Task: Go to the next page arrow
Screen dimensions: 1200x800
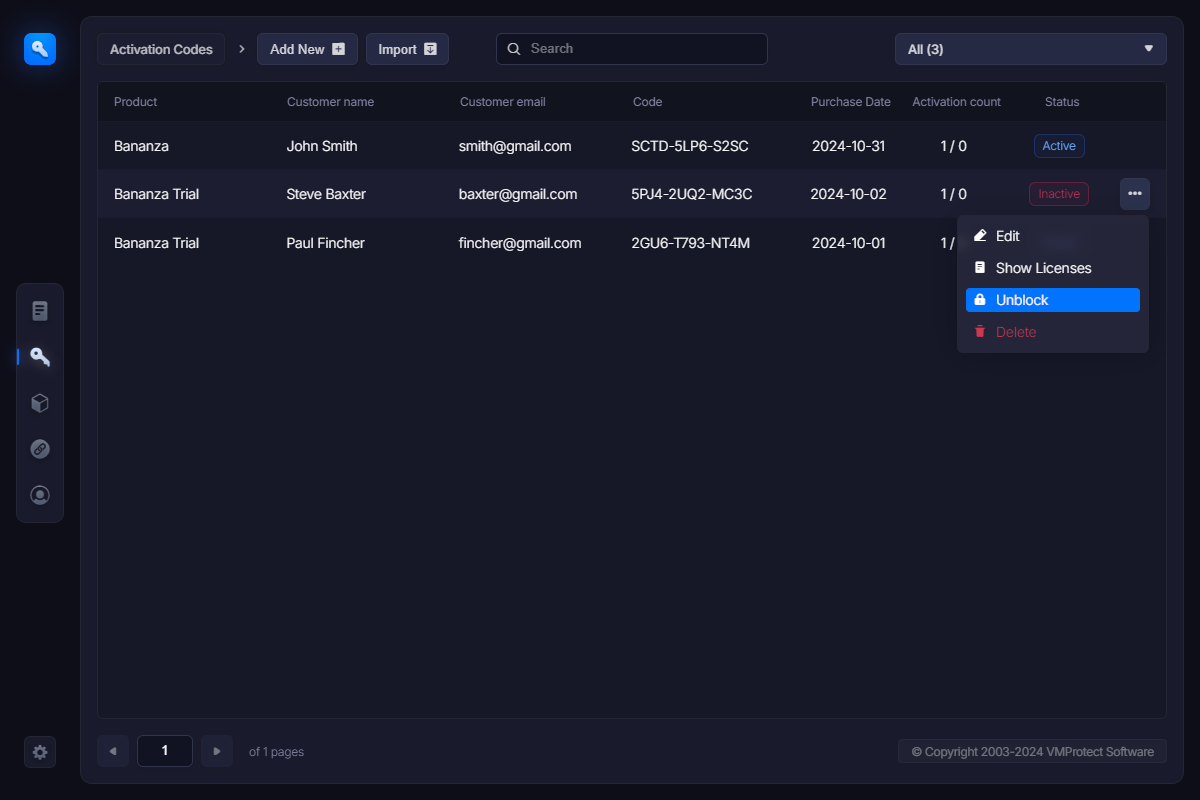Action: [217, 751]
